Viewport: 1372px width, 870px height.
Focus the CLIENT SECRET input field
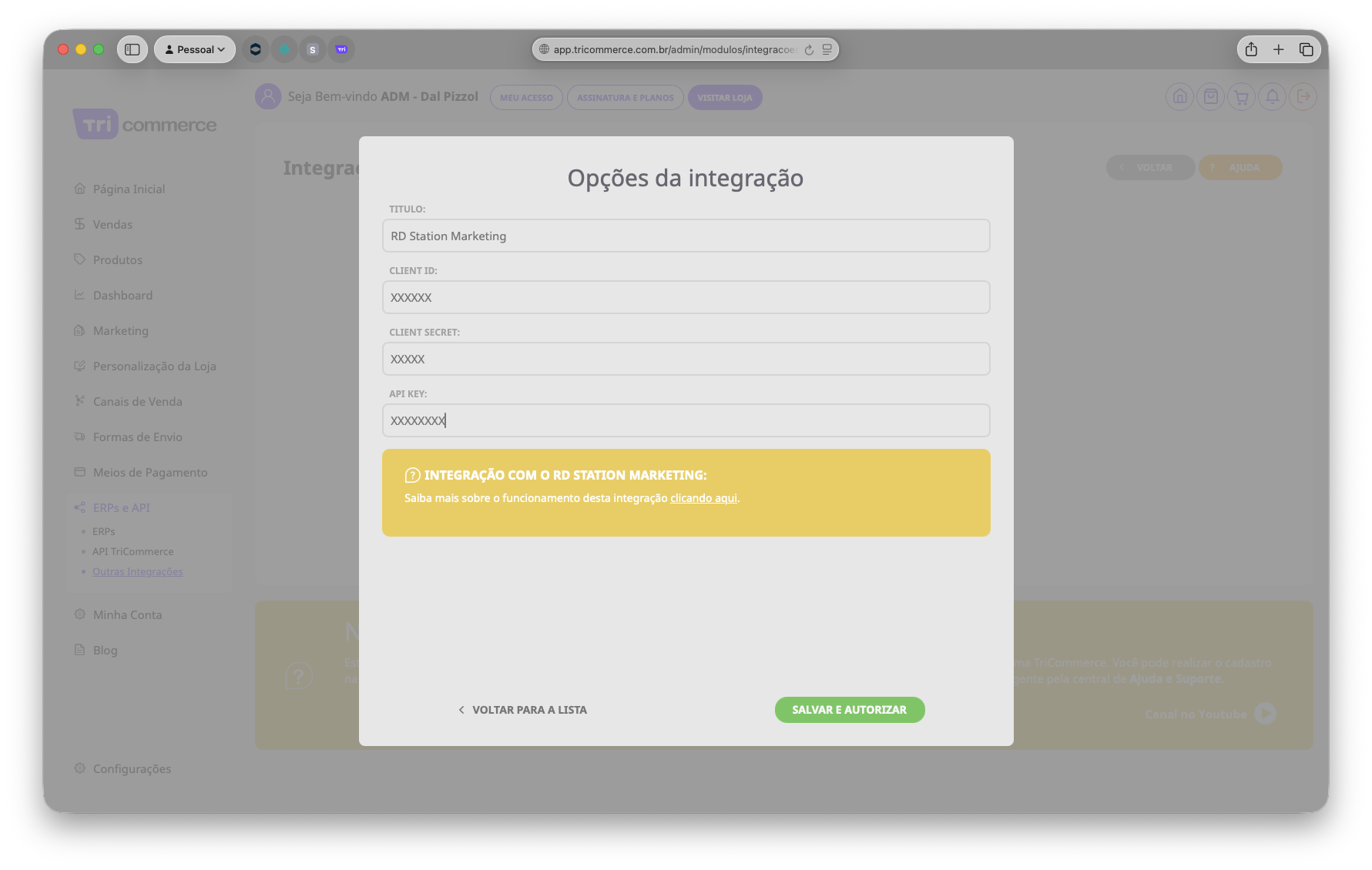pyautogui.click(x=686, y=359)
